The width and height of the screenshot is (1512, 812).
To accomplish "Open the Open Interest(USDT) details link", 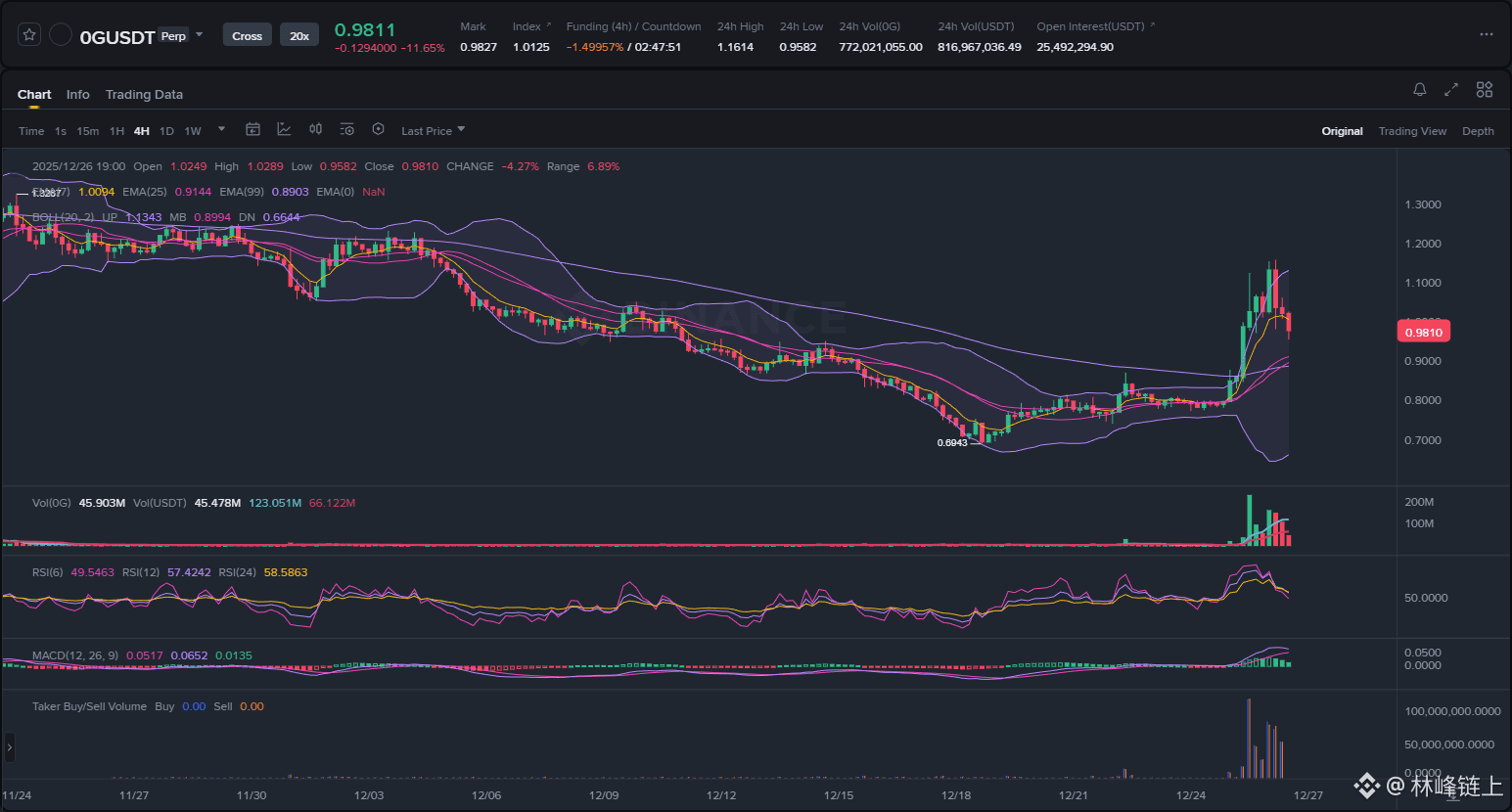I will tap(1096, 26).
